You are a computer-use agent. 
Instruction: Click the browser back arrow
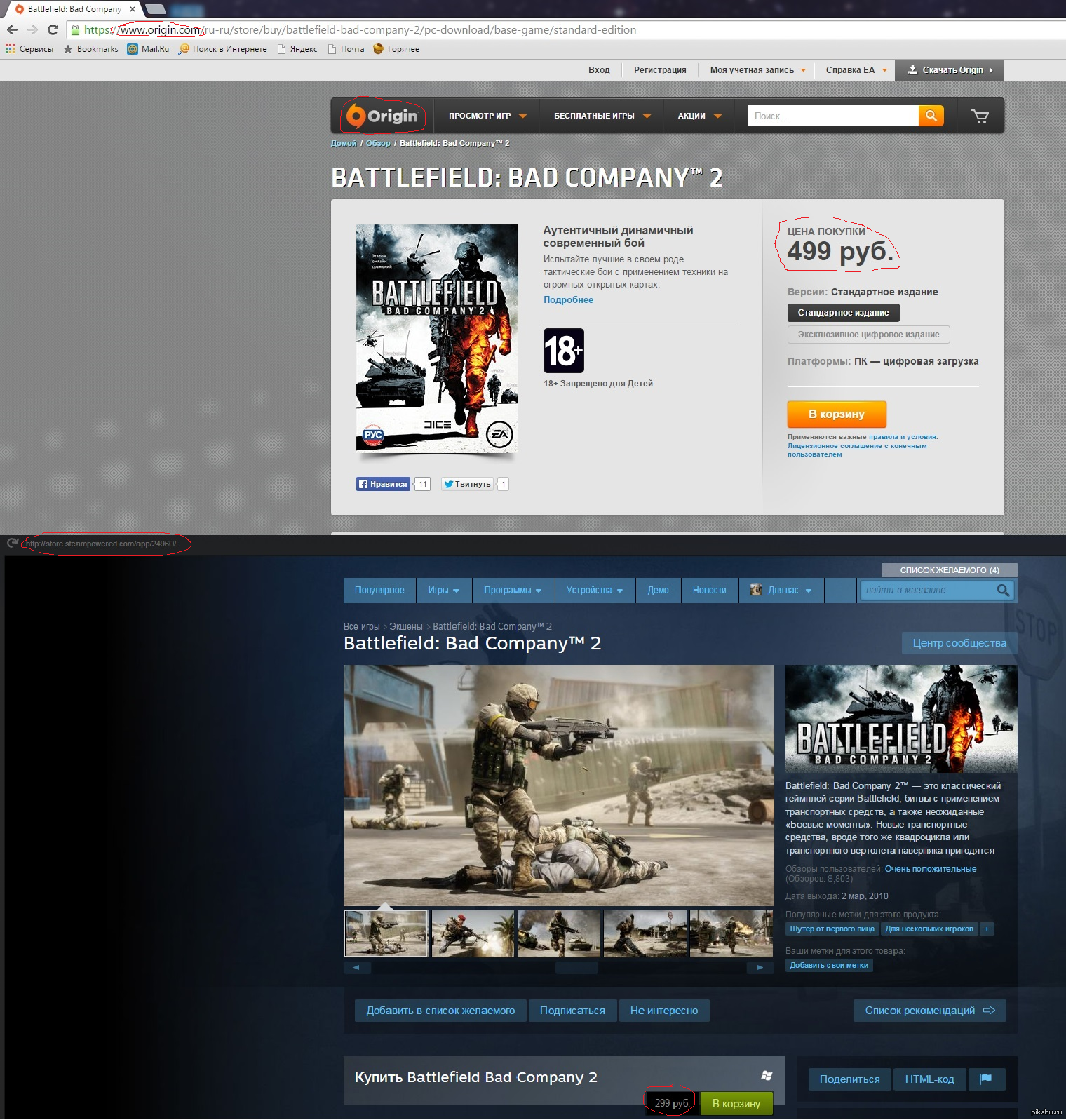coord(12,29)
